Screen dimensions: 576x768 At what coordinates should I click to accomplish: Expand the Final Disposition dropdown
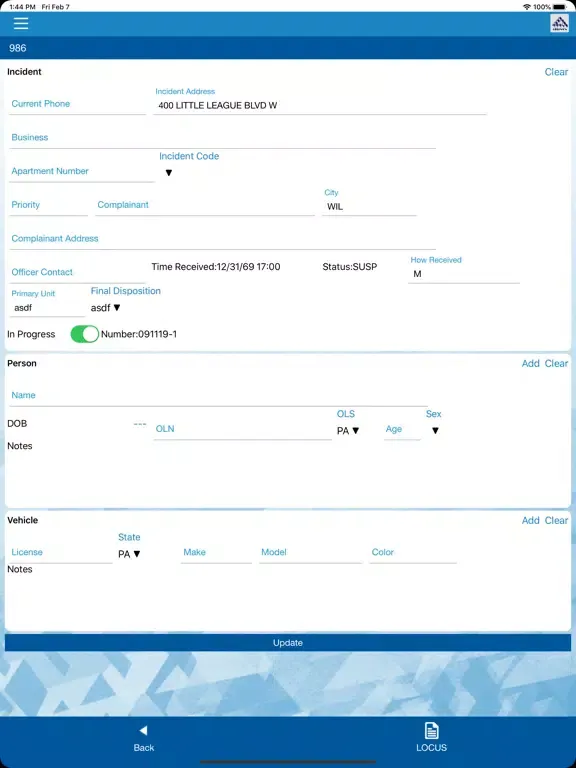[x=106, y=308]
